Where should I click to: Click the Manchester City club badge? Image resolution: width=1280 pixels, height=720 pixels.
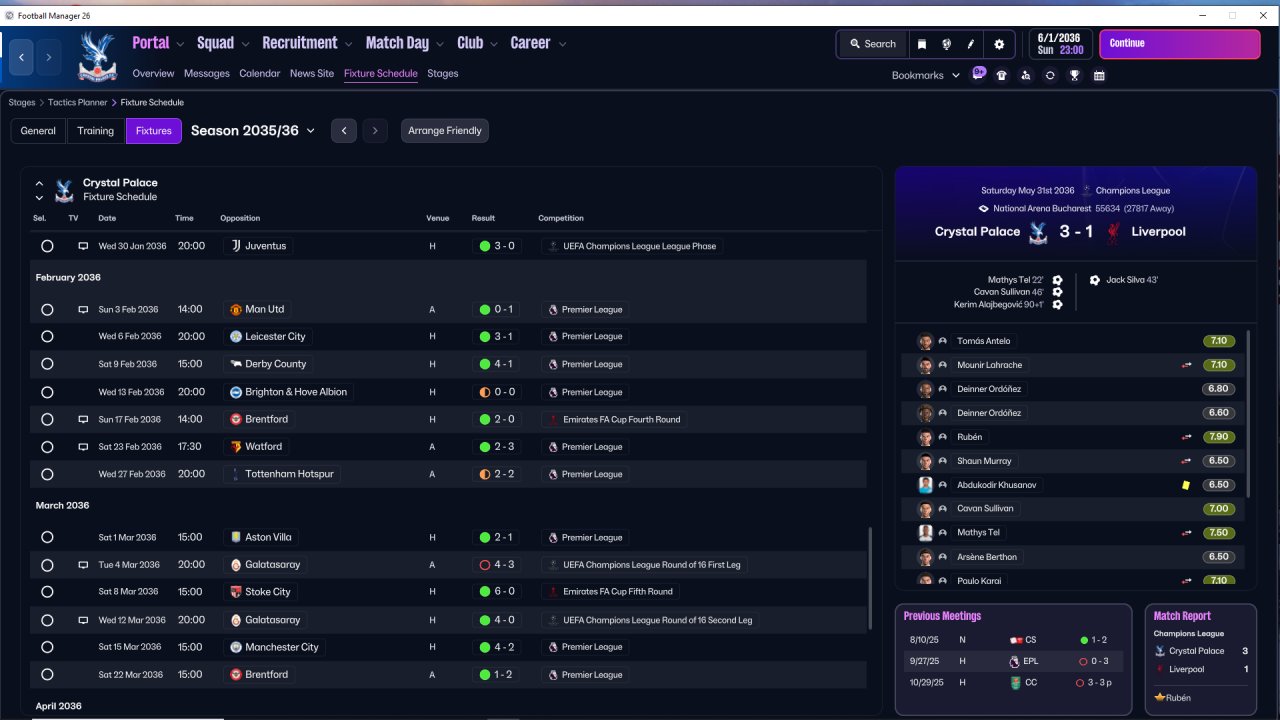click(236, 647)
